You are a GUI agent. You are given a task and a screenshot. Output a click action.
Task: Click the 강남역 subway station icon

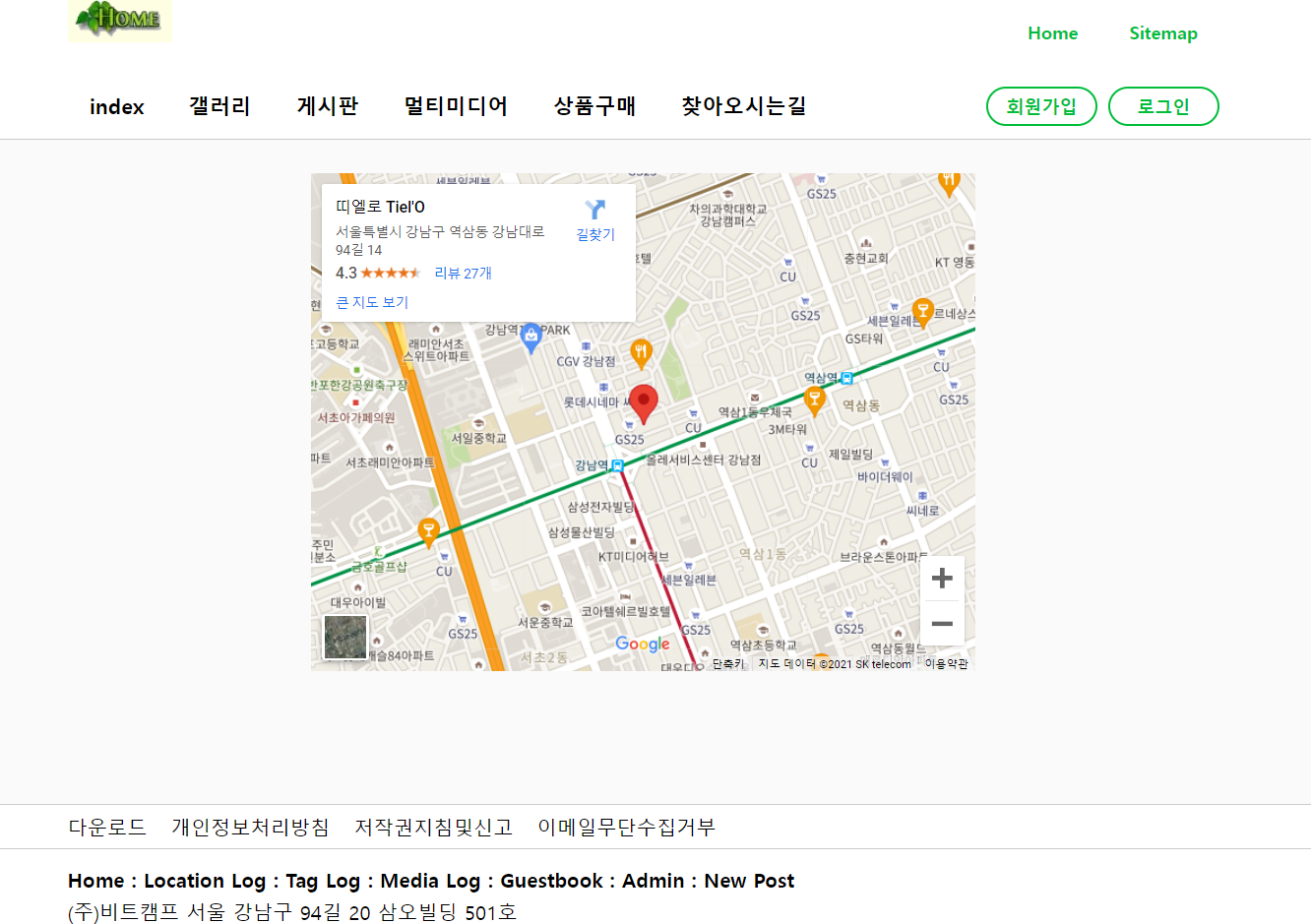(617, 465)
